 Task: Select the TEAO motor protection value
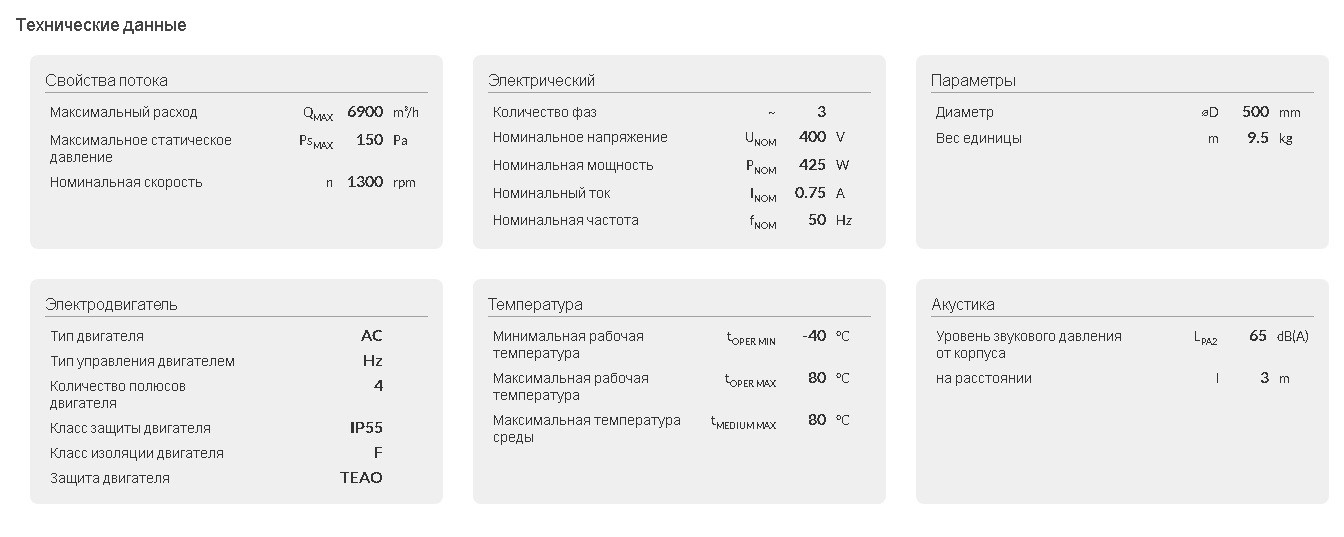pos(361,478)
